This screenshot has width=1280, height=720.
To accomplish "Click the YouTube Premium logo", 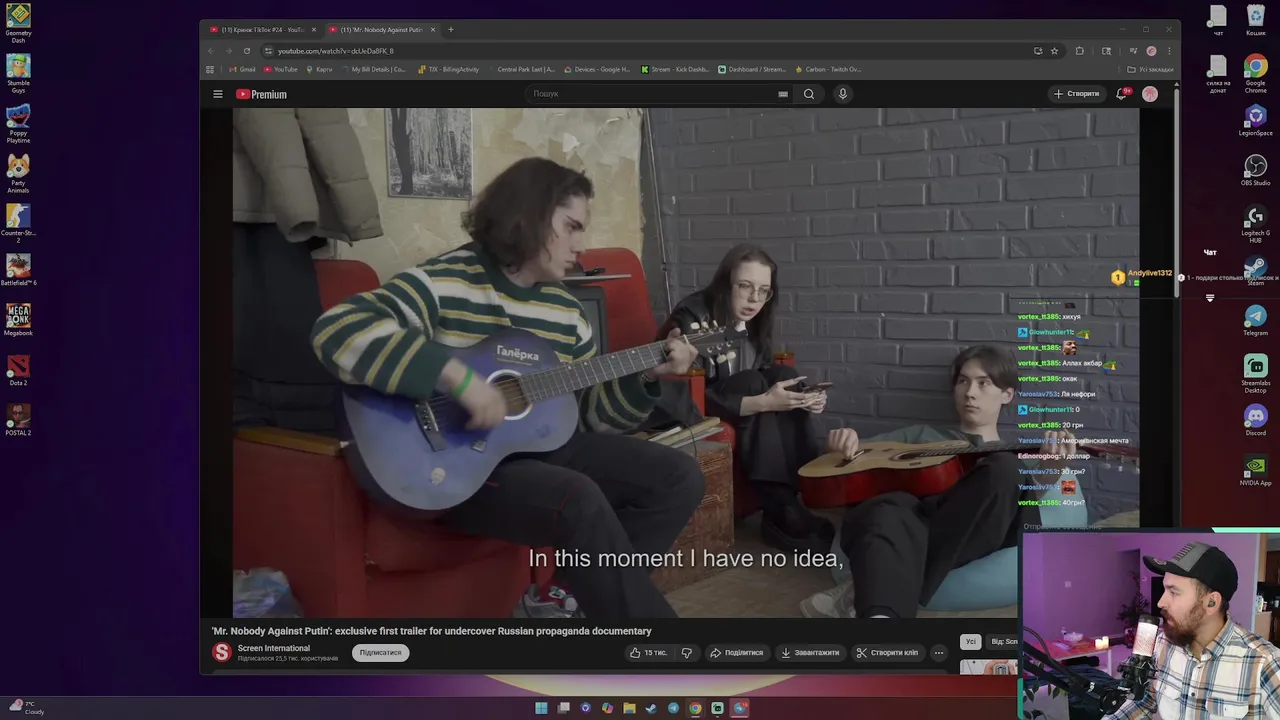I will [x=261, y=94].
